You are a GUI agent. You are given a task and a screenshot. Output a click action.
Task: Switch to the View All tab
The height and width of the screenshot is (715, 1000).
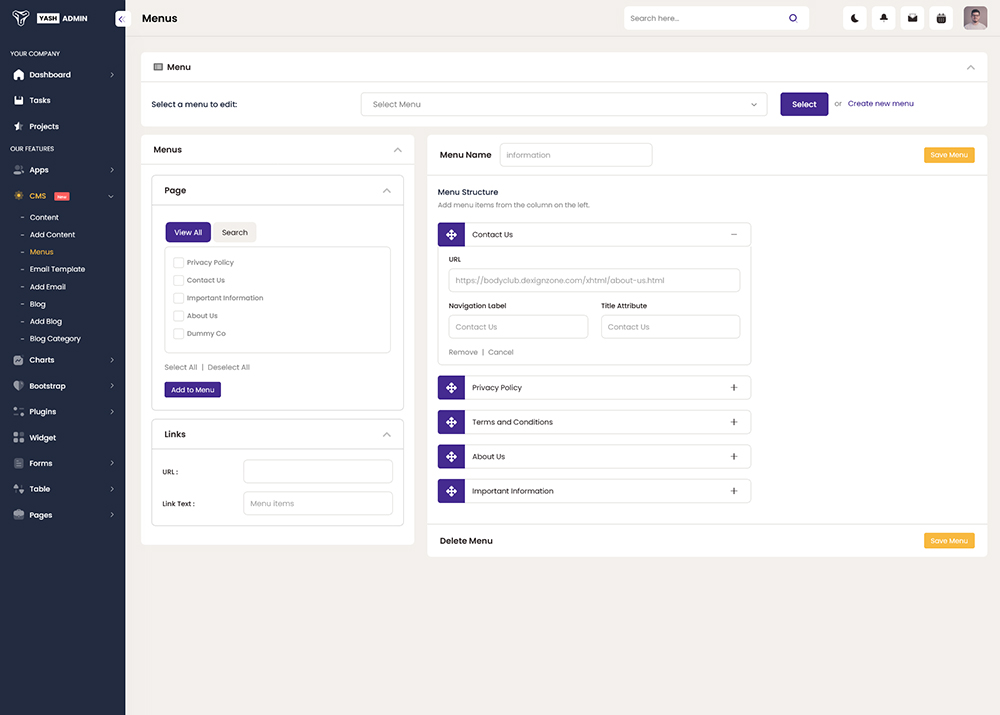pyautogui.click(x=188, y=232)
